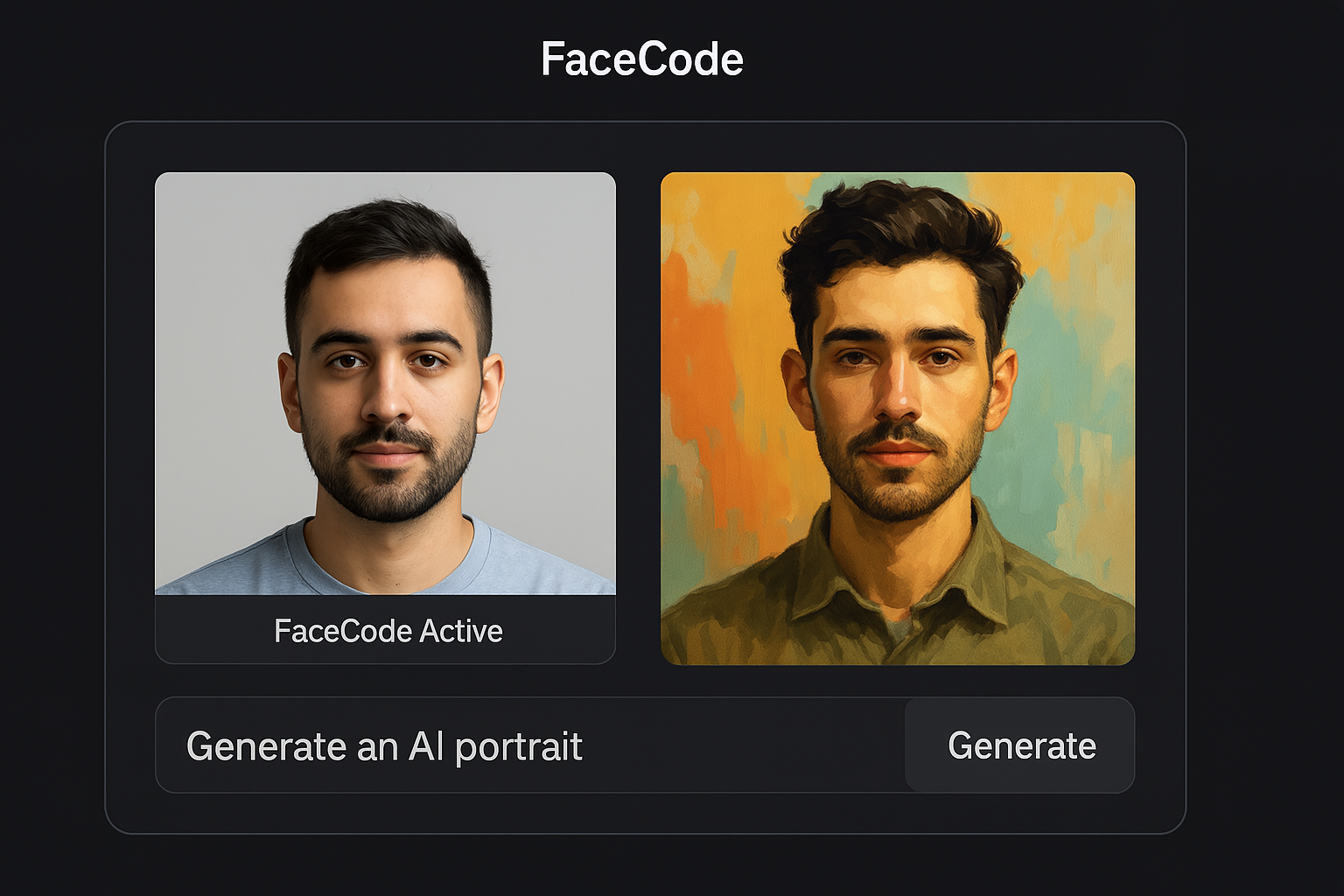The height and width of the screenshot is (896, 1344).
Task: Open the generated painted portrait on the right
Action: (x=898, y=418)
